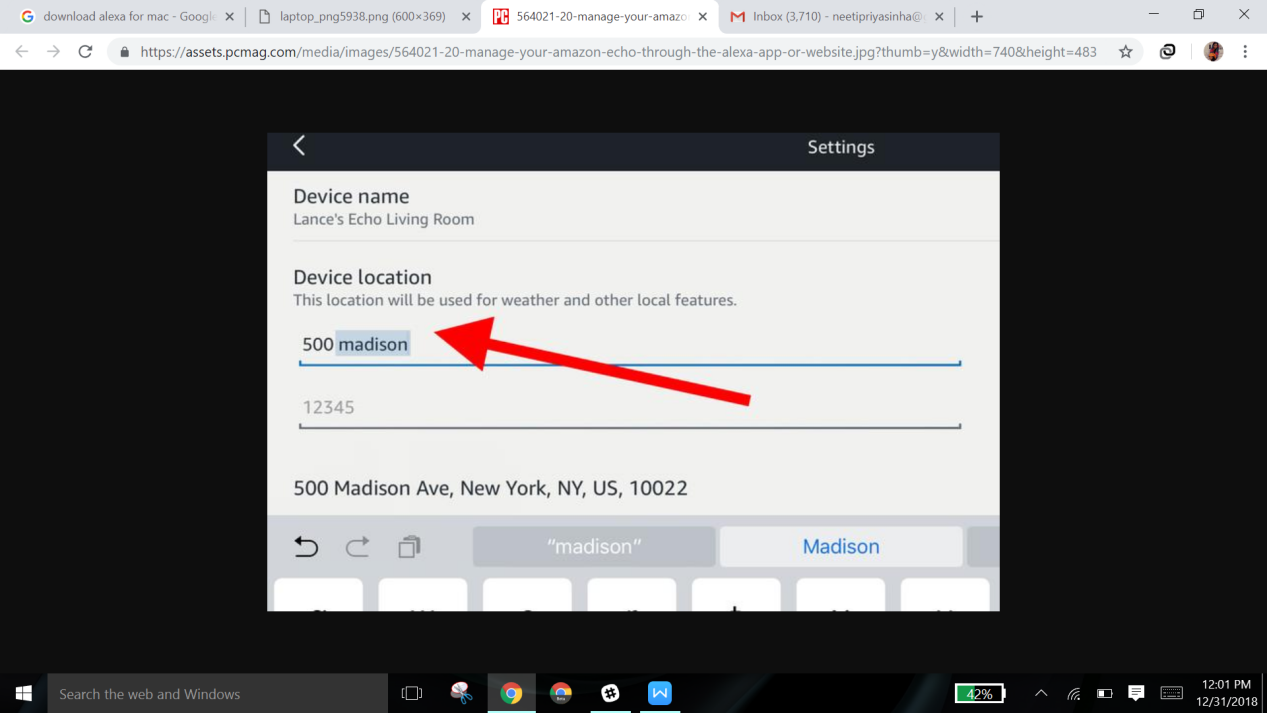
Task: Open a new browser tab
Action: (977, 17)
